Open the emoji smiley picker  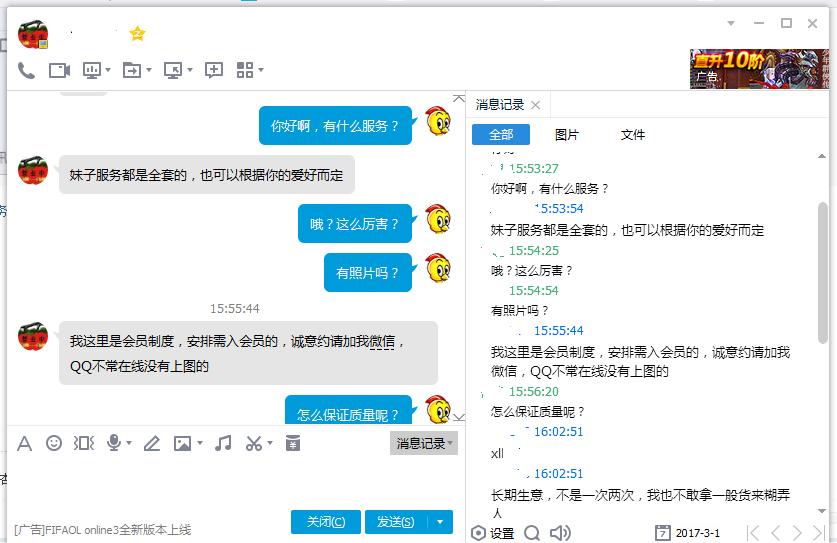(x=54, y=443)
